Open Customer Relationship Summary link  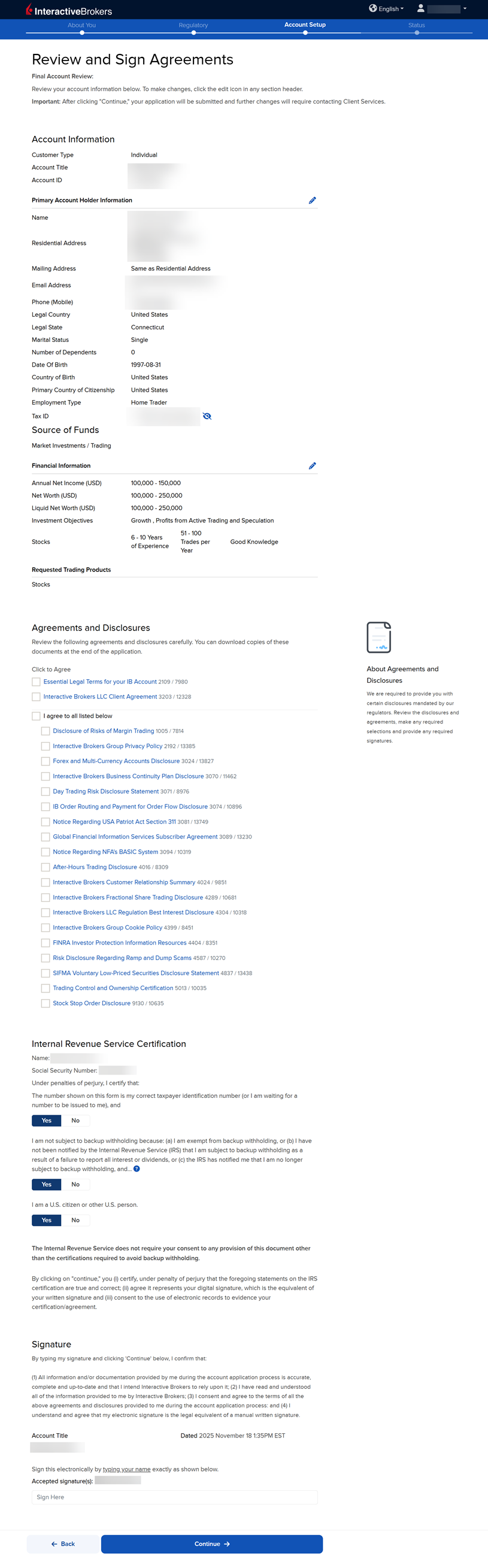click(x=124, y=883)
